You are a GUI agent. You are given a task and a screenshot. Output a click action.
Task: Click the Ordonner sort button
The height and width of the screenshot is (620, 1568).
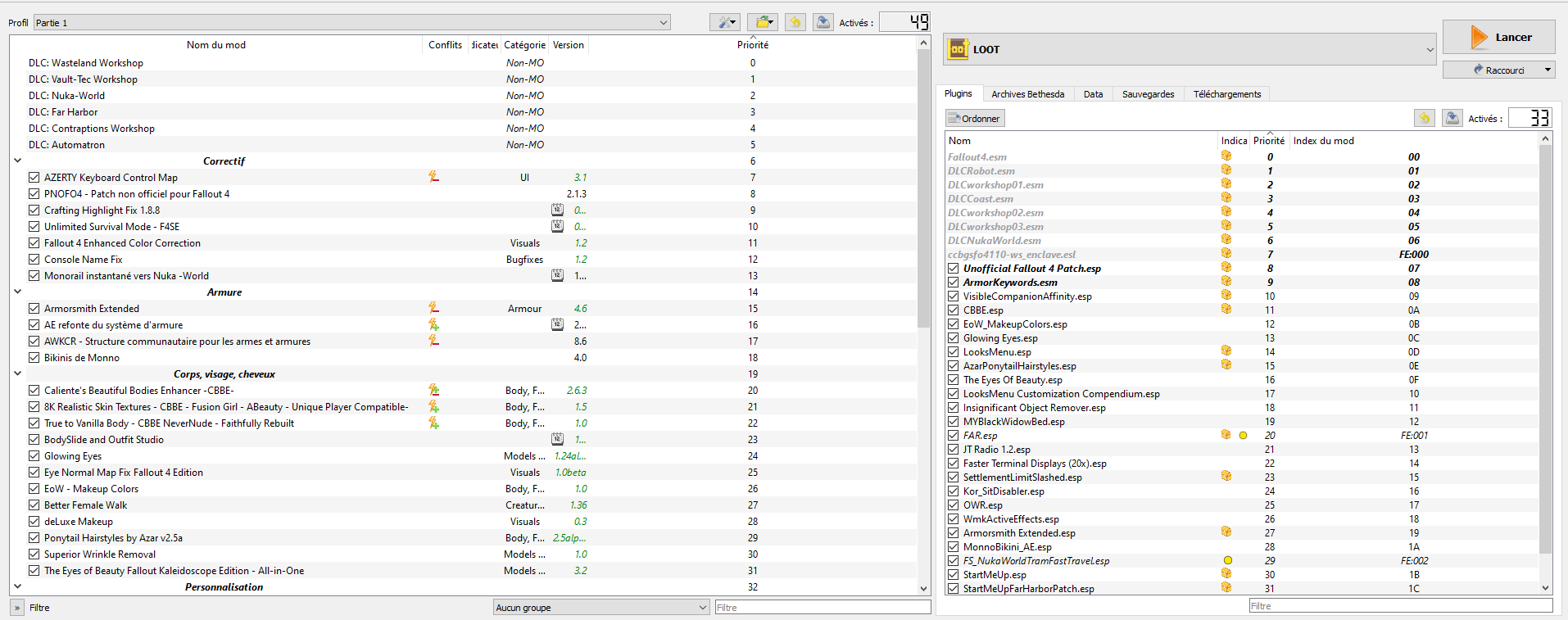[x=975, y=118]
